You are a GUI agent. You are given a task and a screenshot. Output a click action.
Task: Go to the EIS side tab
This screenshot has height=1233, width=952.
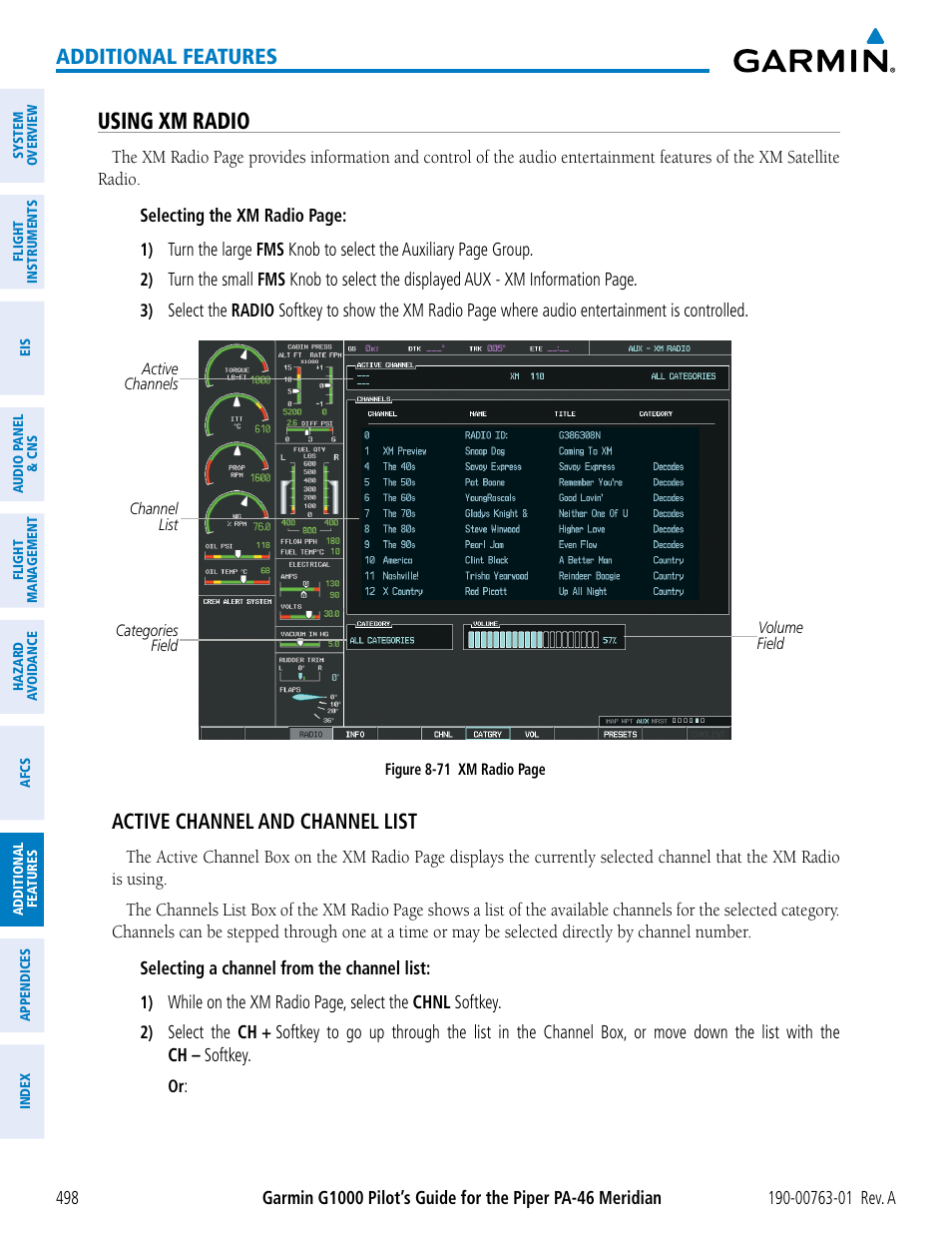pos(22,346)
